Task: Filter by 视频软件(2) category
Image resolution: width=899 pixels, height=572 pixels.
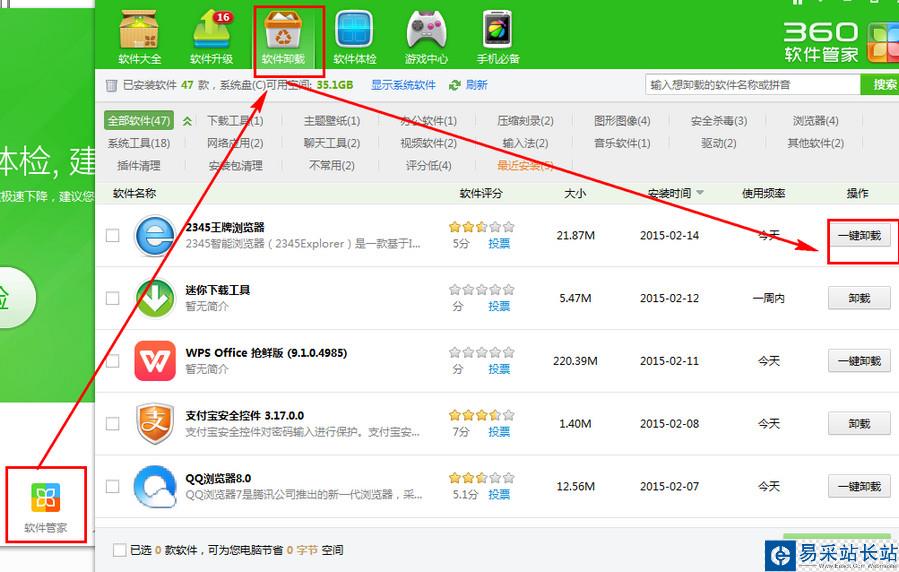Action: click(x=428, y=143)
